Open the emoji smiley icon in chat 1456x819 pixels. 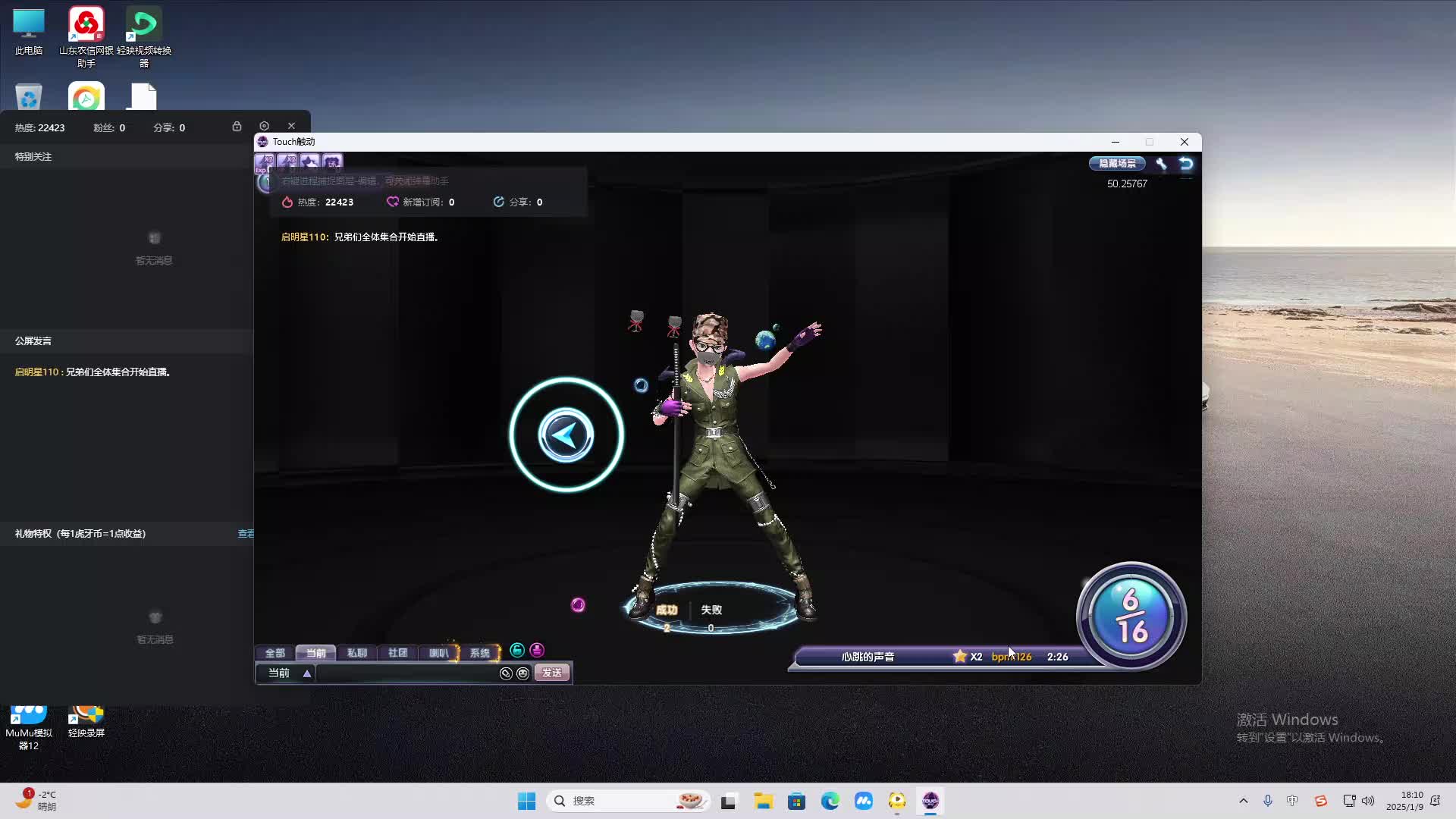click(x=522, y=673)
